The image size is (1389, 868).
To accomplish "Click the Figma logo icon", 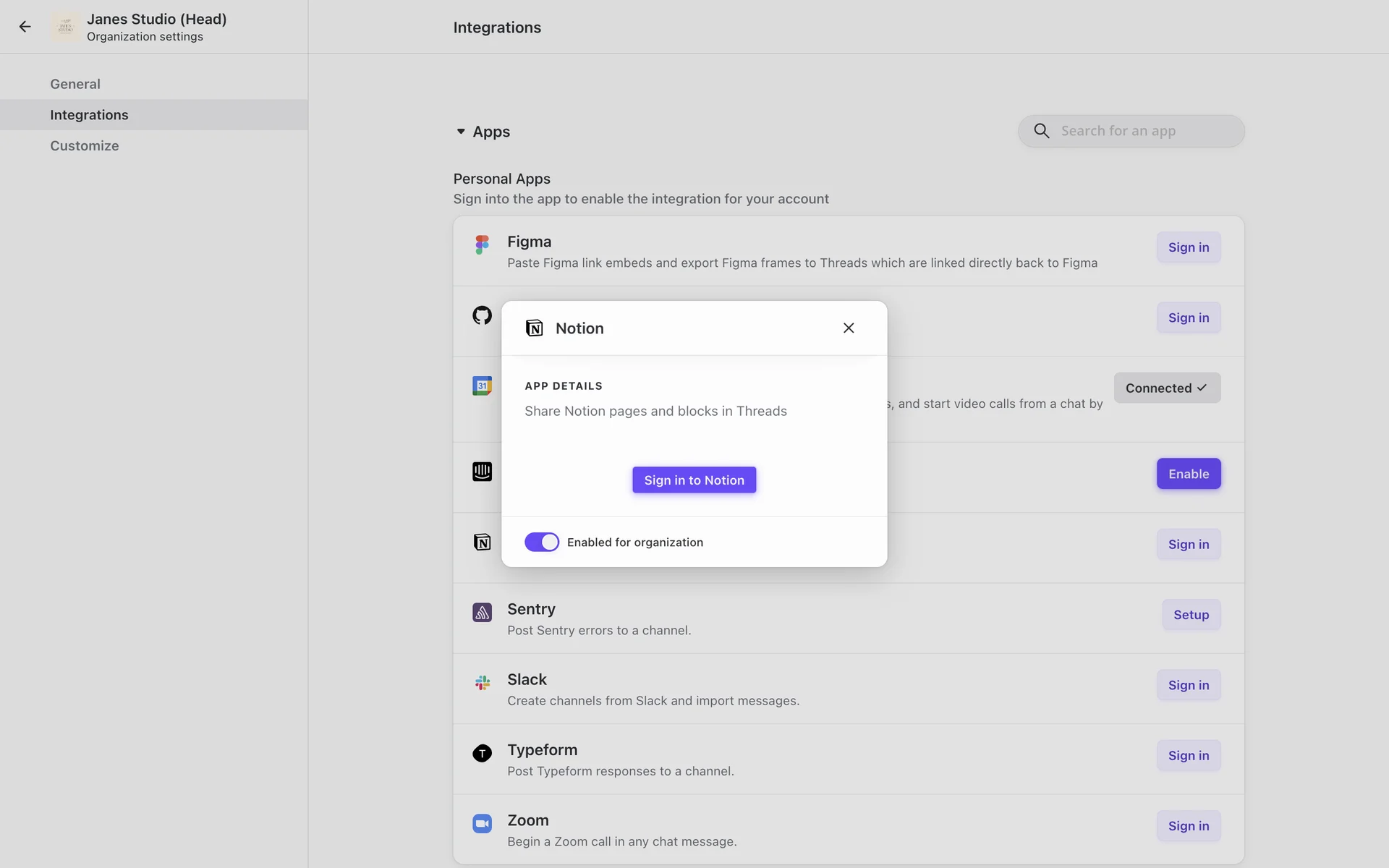I will coord(482,244).
